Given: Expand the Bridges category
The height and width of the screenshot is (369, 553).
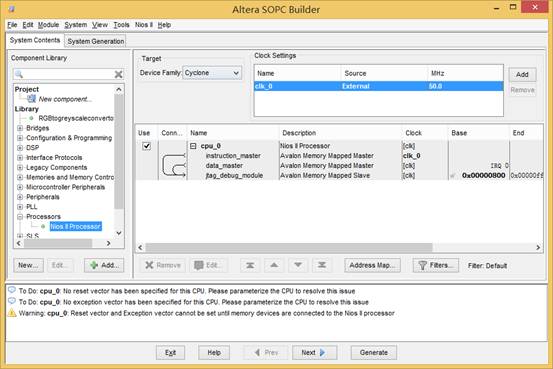Looking at the screenshot, I should click(x=20, y=128).
